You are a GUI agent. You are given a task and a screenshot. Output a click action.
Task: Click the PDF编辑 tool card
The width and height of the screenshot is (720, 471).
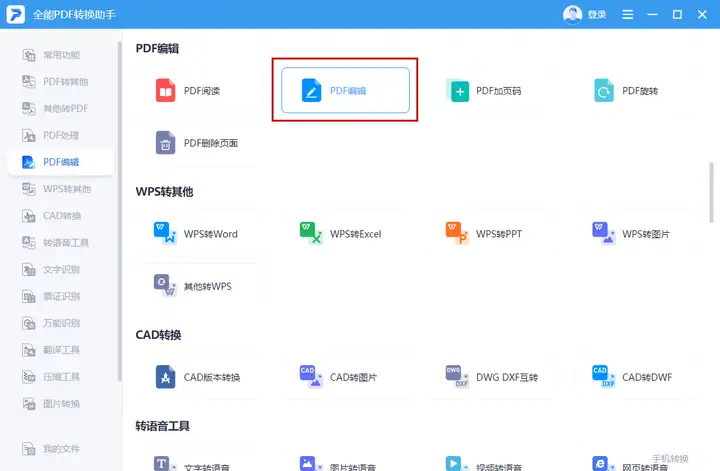[x=345, y=90]
